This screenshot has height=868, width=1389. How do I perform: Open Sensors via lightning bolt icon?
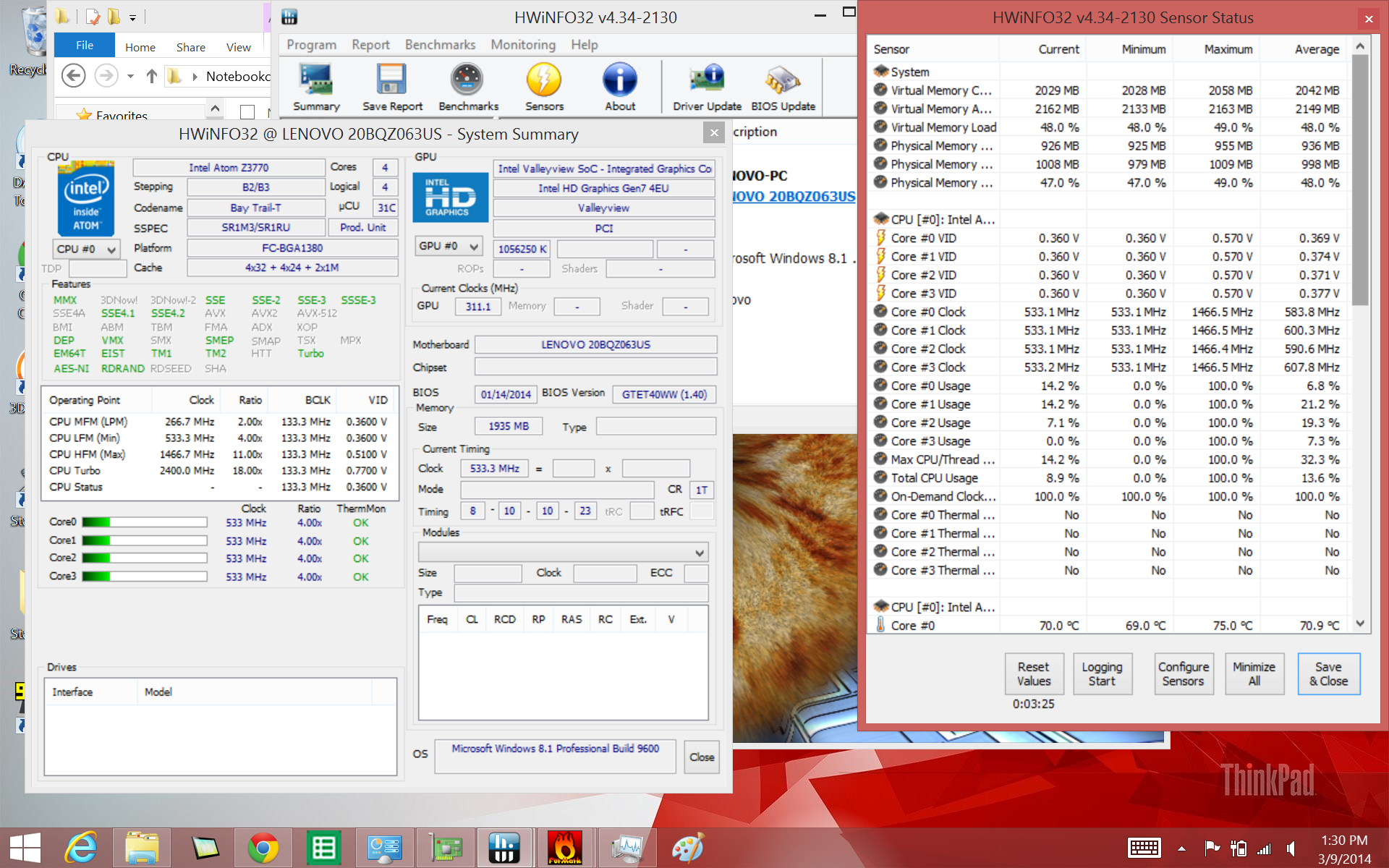pyautogui.click(x=544, y=87)
